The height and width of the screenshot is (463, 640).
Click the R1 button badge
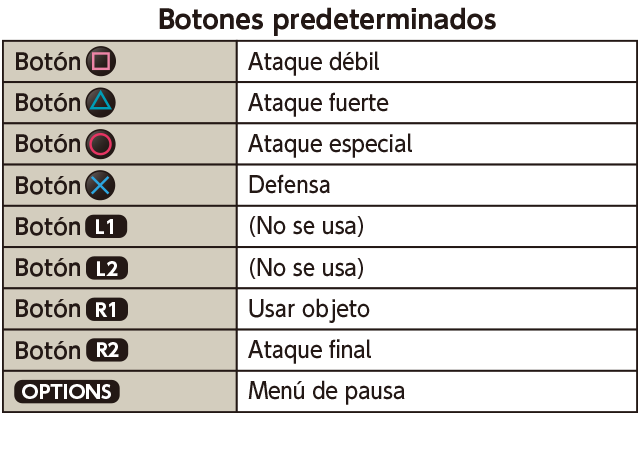pyautogui.click(x=107, y=309)
